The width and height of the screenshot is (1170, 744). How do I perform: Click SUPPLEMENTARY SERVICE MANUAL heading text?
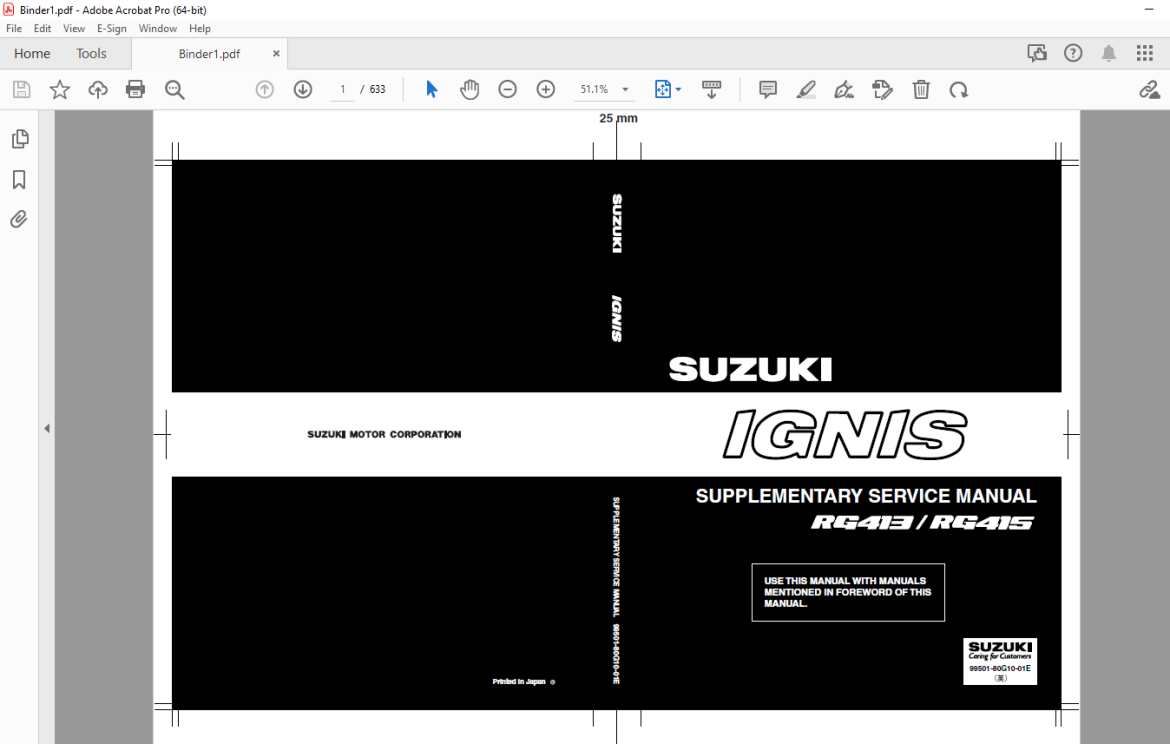tap(866, 496)
